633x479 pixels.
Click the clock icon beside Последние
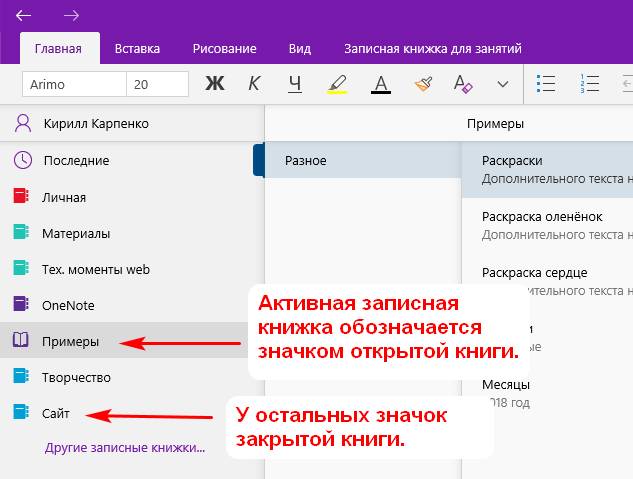pyautogui.click(x=23, y=160)
